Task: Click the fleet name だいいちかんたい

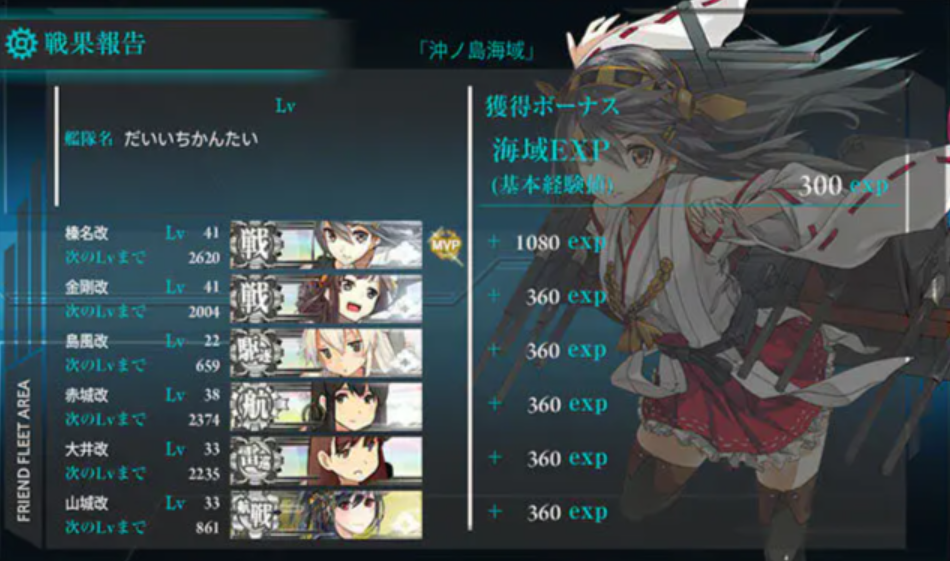Action: click(191, 139)
